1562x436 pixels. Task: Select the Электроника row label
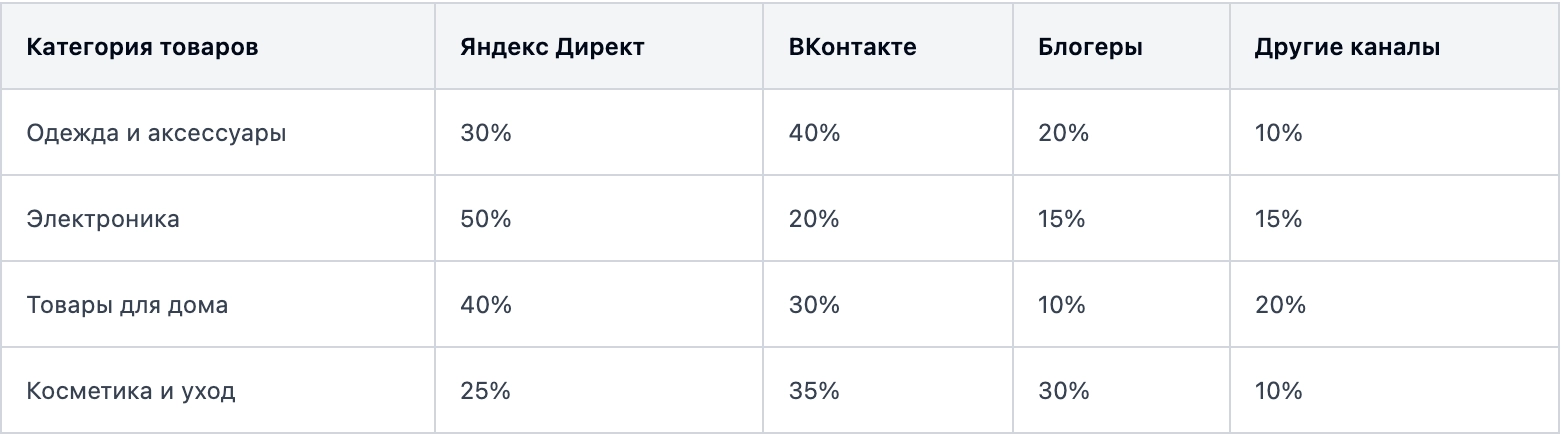[x=104, y=219]
